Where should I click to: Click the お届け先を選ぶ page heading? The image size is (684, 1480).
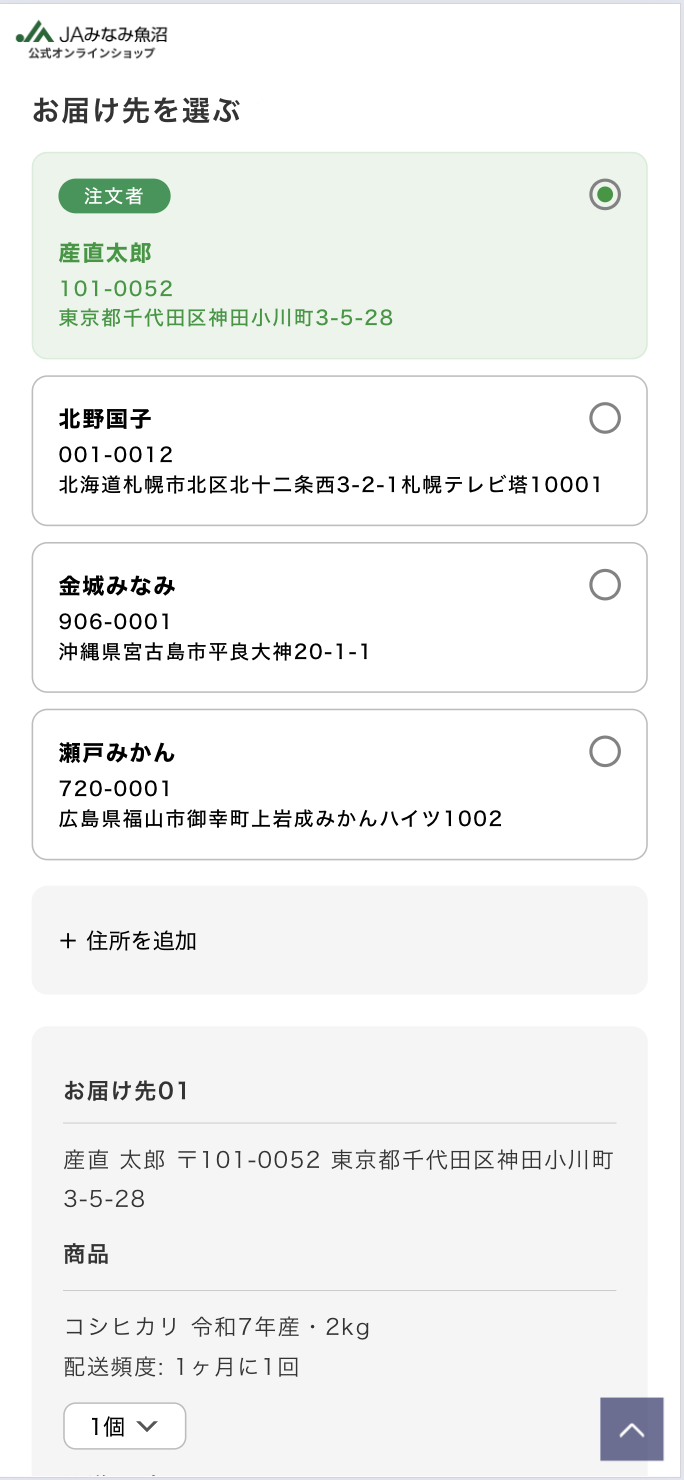[x=136, y=110]
